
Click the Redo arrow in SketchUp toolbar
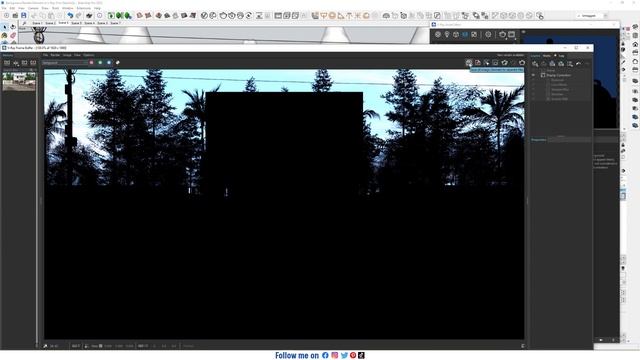79,16
